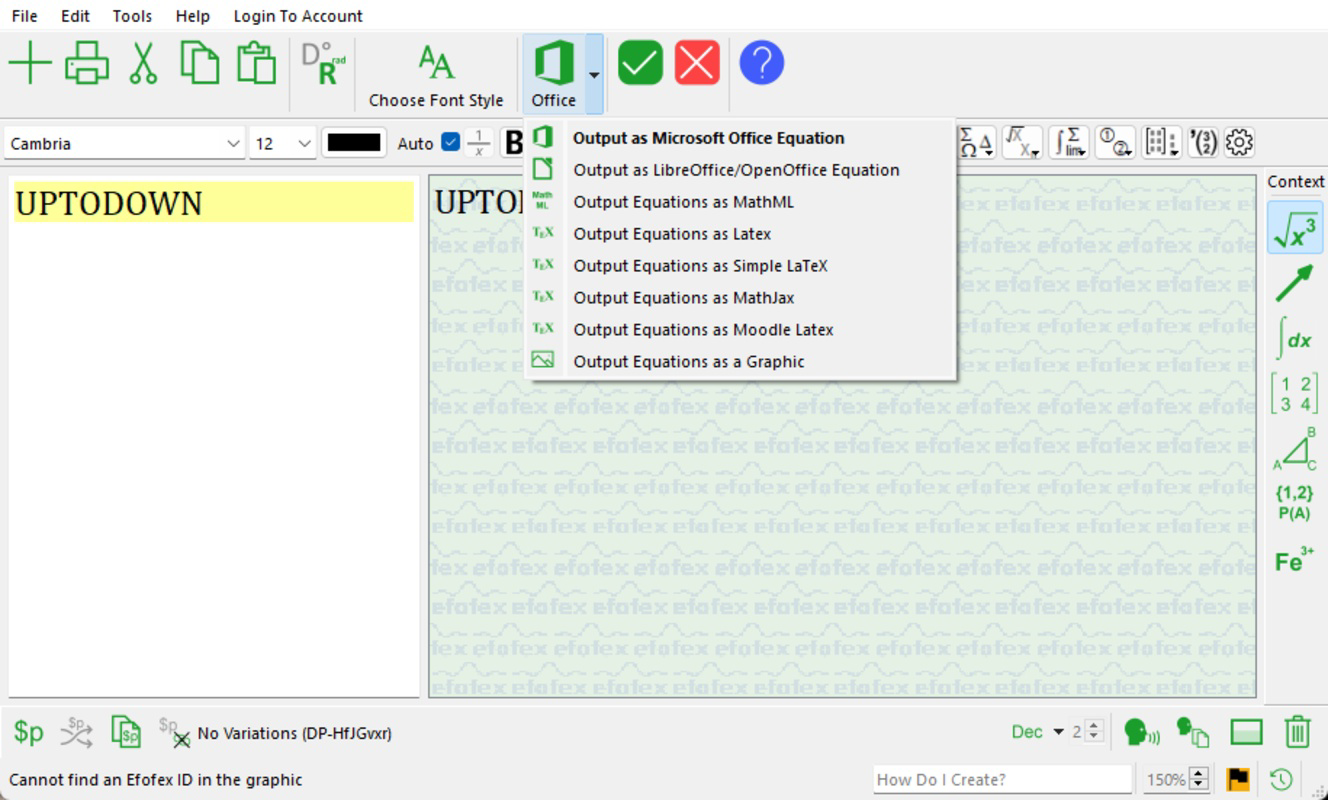Open the integral/sum/limit templates icon
Viewport: 1328px width, 800px height.
pos(1069,143)
